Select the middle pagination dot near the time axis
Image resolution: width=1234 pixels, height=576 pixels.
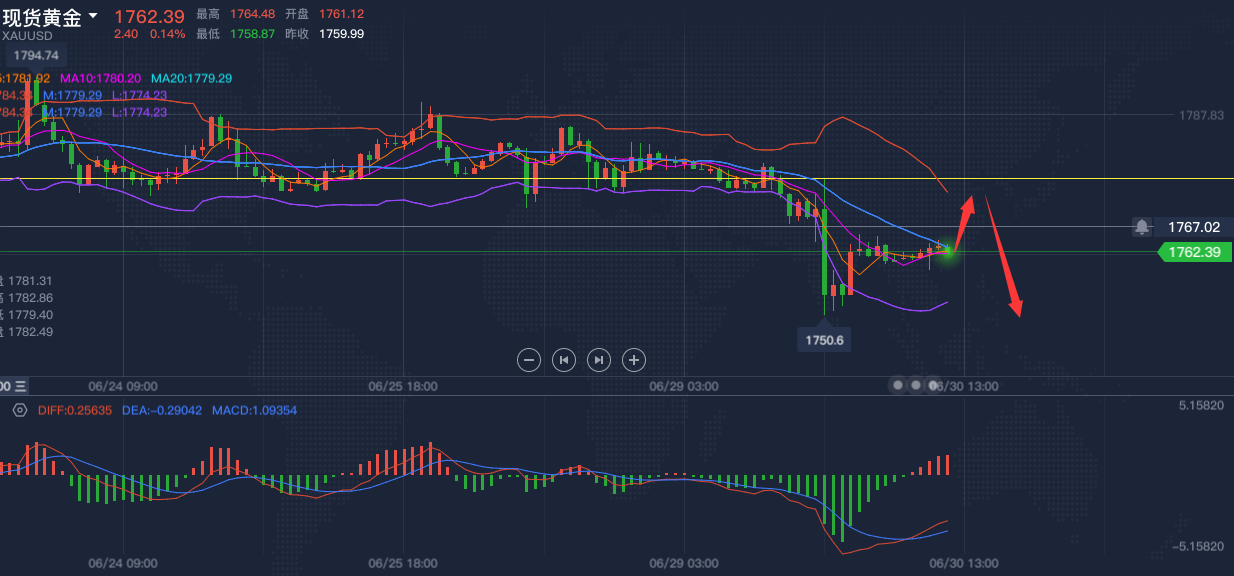click(x=916, y=384)
